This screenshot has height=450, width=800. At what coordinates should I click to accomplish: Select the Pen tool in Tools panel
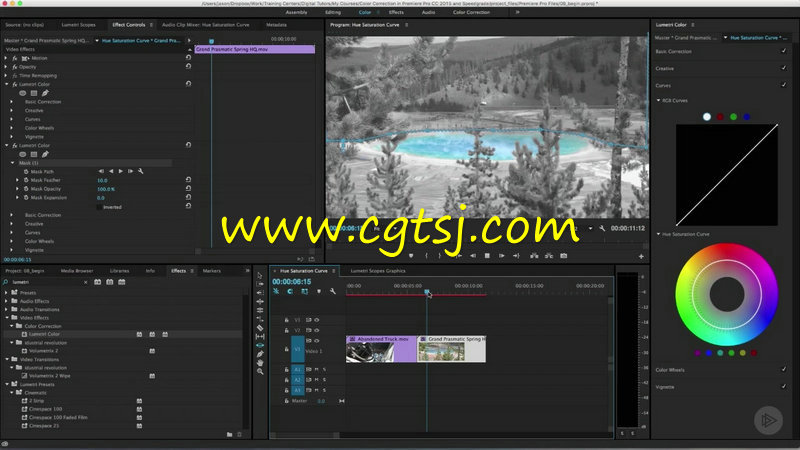[260, 354]
